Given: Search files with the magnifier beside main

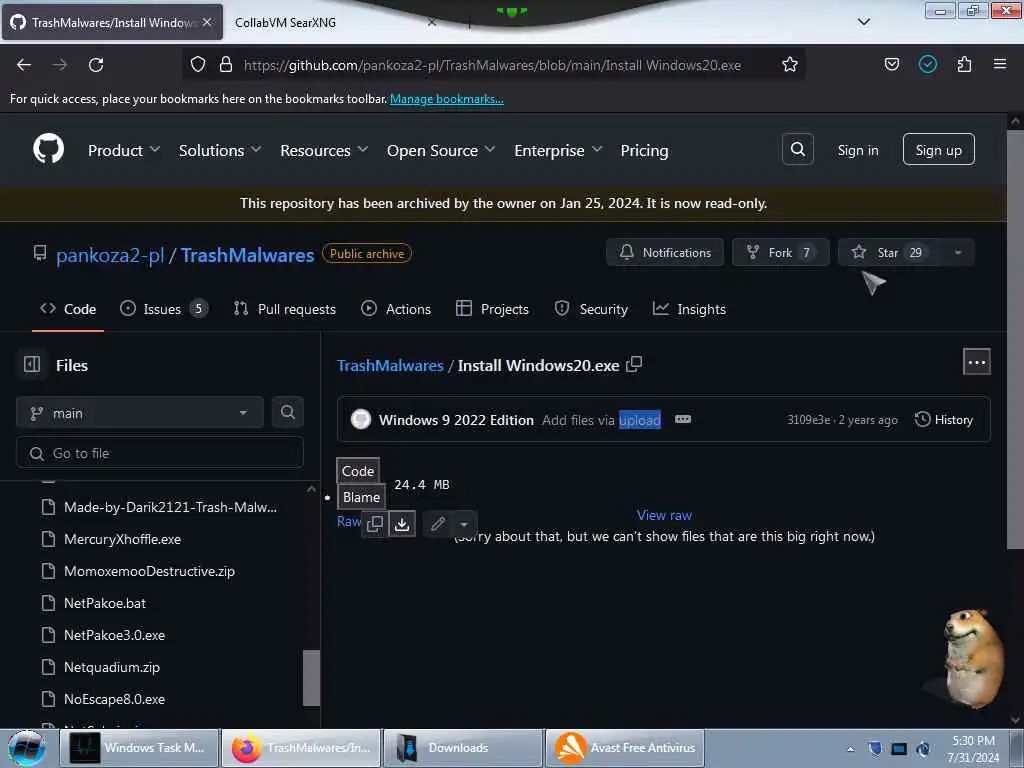Looking at the screenshot, I should pyautogui.click(x=287, y=413).
